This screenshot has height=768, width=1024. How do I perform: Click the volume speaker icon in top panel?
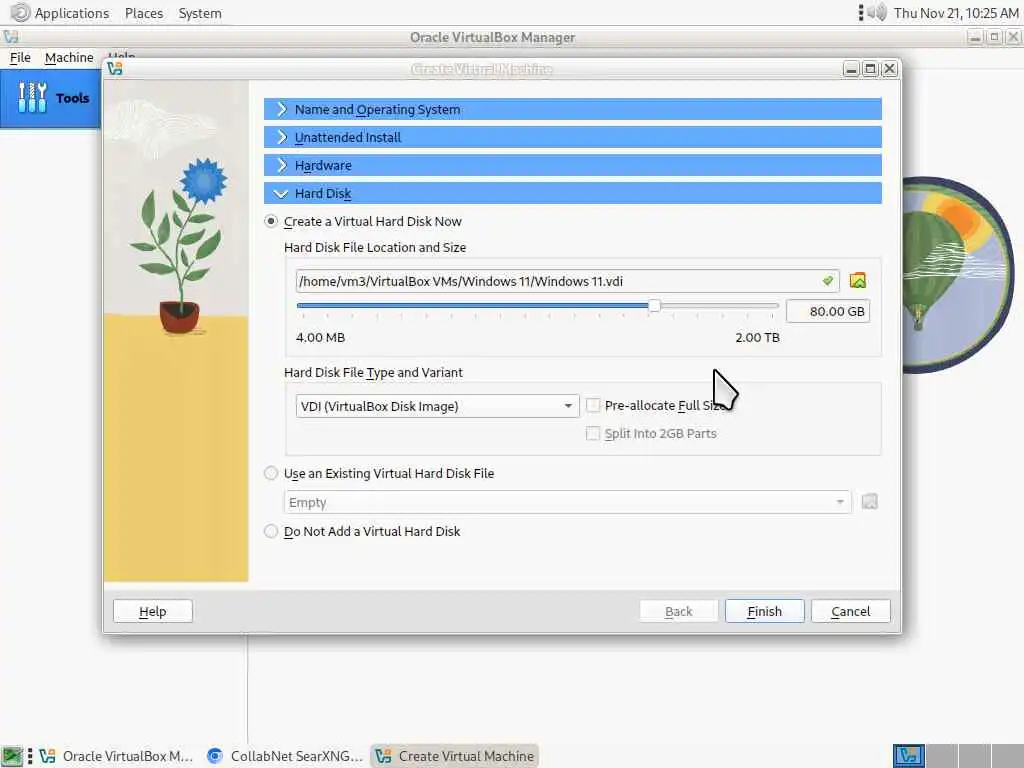(878, 12)
